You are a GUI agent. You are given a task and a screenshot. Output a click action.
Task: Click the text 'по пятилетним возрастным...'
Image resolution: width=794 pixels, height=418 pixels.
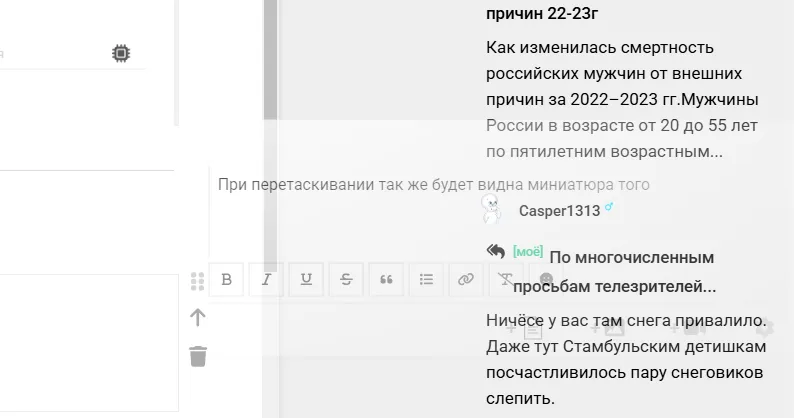pos(604,151)
